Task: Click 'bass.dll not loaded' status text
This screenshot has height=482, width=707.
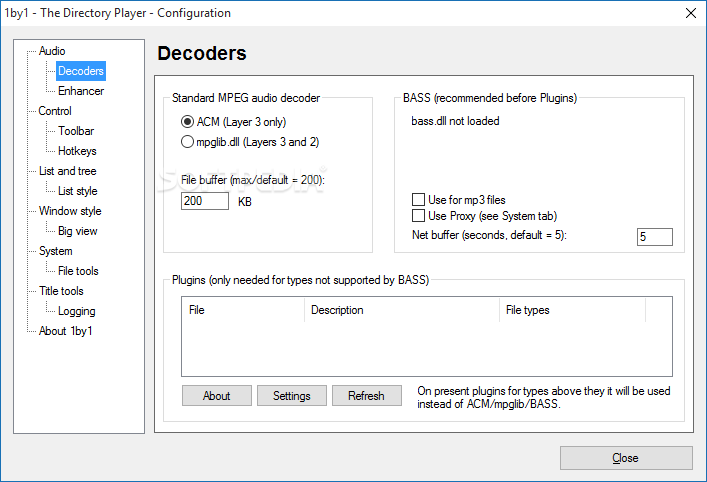Action: point(455,121)
